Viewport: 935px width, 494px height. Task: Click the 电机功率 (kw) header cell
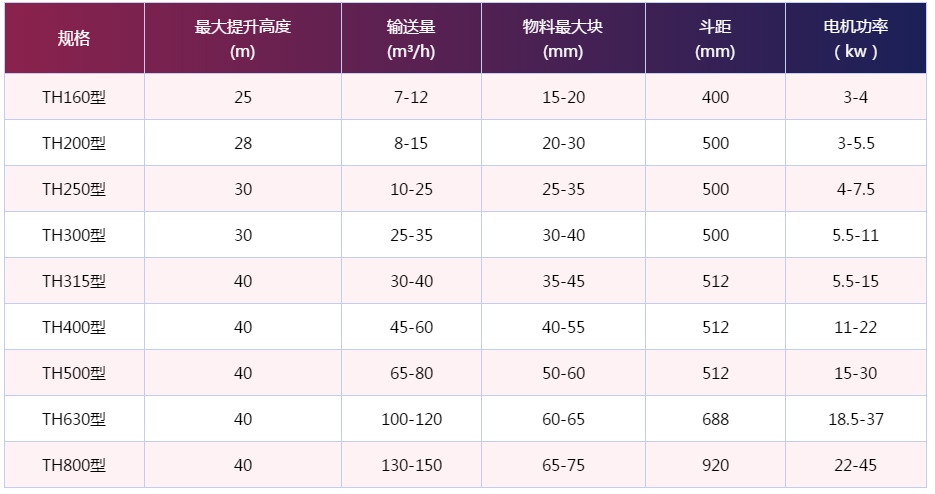click(855, 39)
